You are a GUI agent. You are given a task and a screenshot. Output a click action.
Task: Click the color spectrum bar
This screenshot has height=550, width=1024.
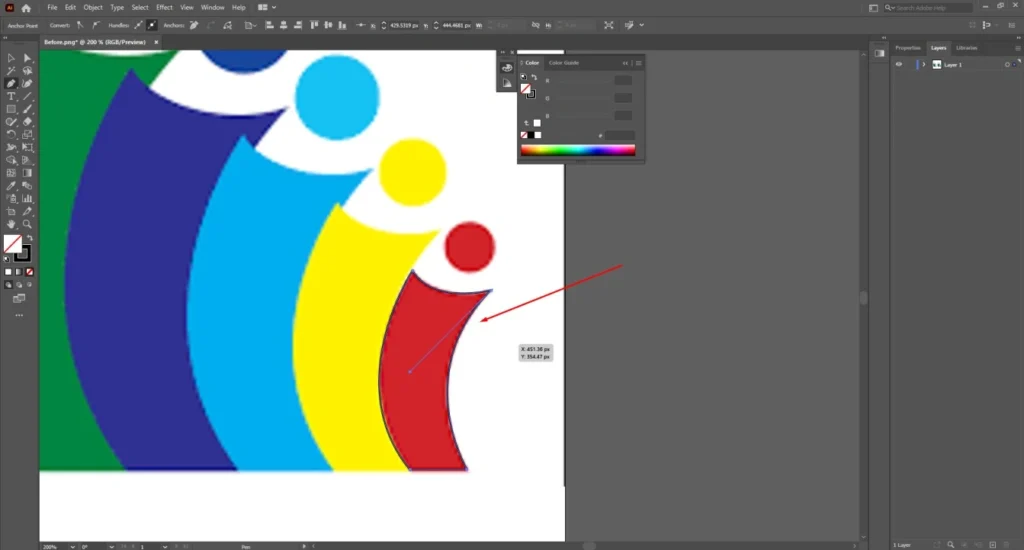point(578,150)
